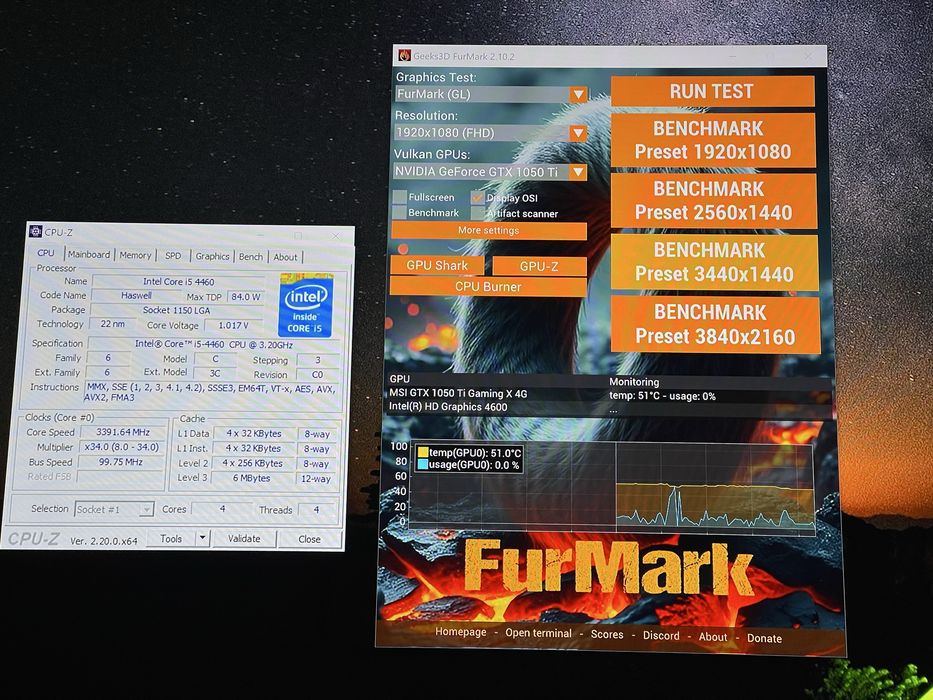
Task: Start Benchmark Preset 3840x2160
Action: (715, 324)
